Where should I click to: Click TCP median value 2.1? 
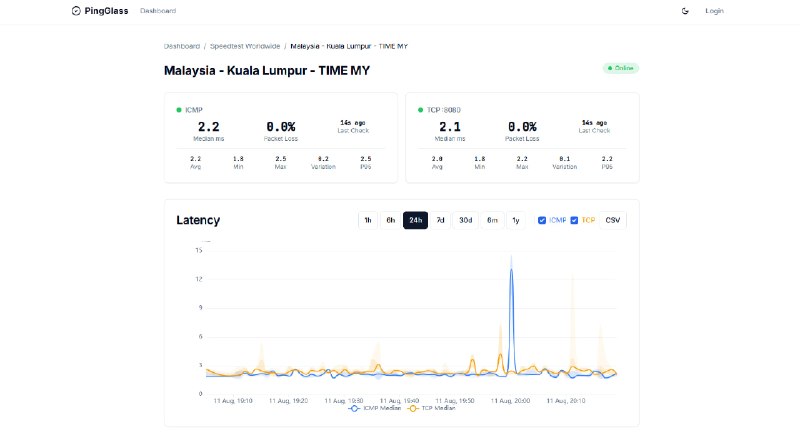tap(450, 127)
